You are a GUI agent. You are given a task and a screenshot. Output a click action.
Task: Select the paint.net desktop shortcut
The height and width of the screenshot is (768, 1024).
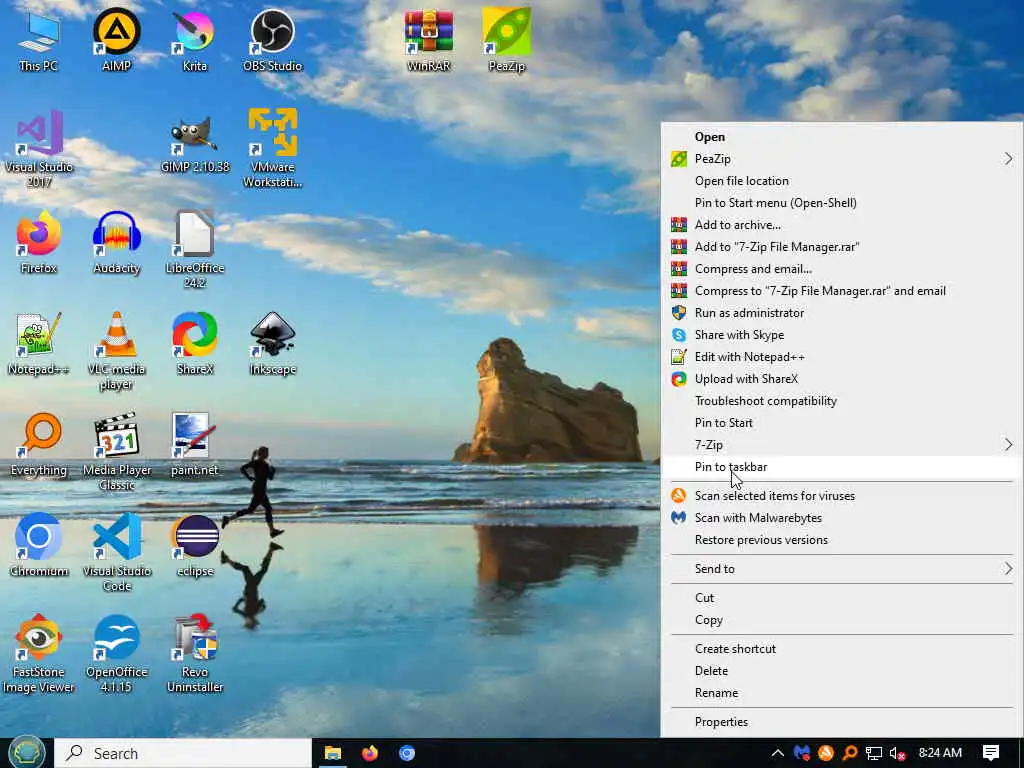(195, 445)
